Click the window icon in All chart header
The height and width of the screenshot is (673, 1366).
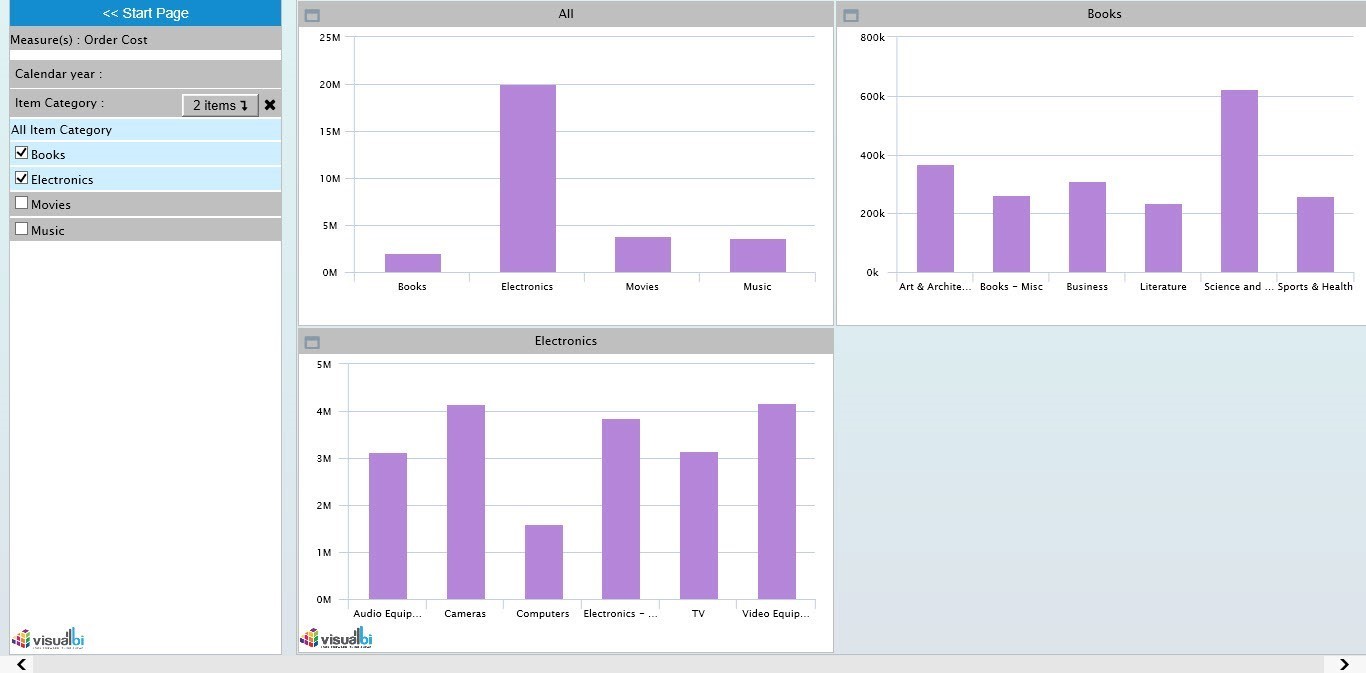coord(312,15)
